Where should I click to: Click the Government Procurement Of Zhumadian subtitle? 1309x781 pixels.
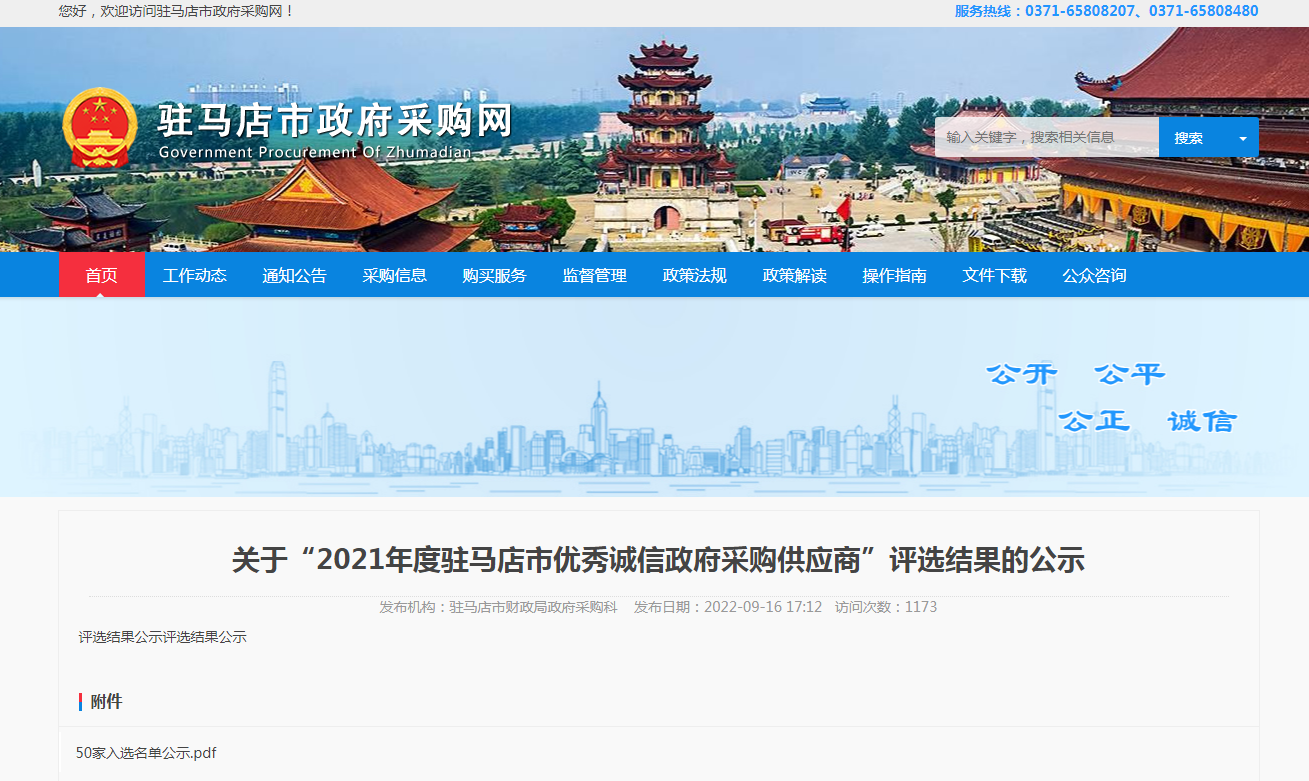[x=315, y=152]
